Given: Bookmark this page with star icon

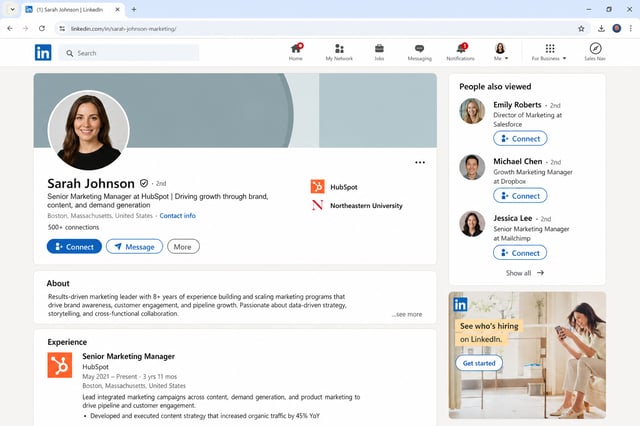Looking at the screenshot, I should 581,29.
